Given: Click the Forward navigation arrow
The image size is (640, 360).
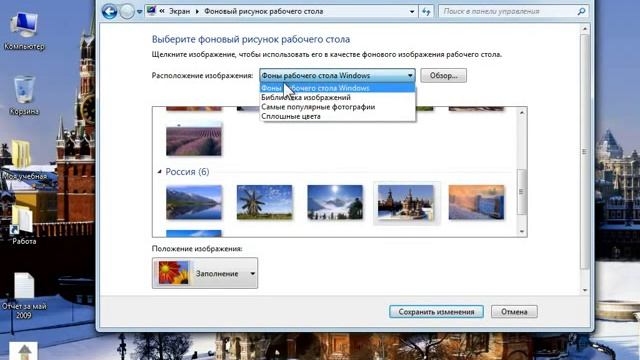Looking at the screenshot, I should pyautogui.click(x=127, y=11).
